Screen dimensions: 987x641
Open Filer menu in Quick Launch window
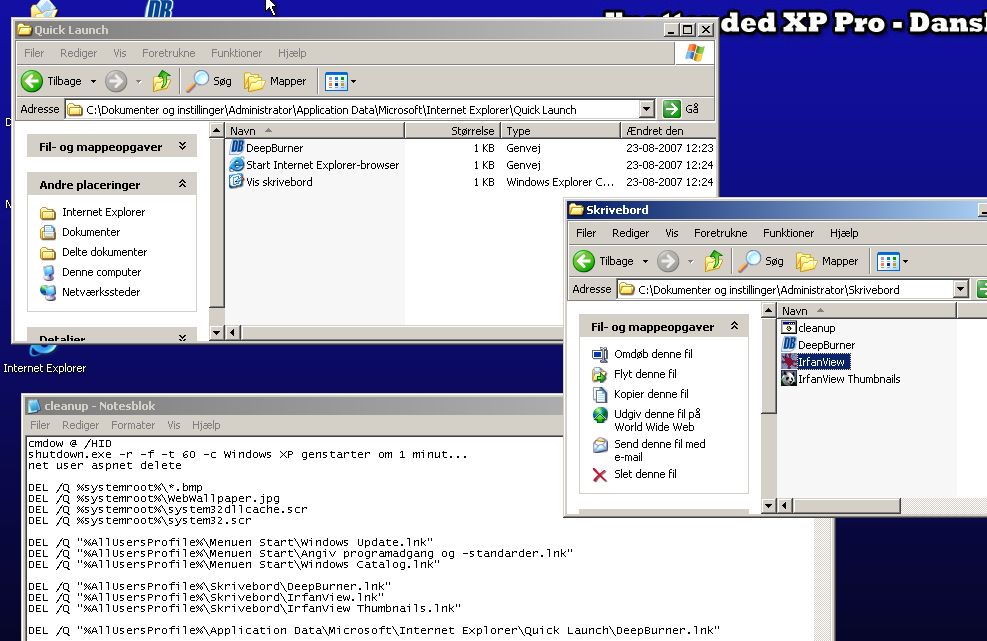coord(34,53)
